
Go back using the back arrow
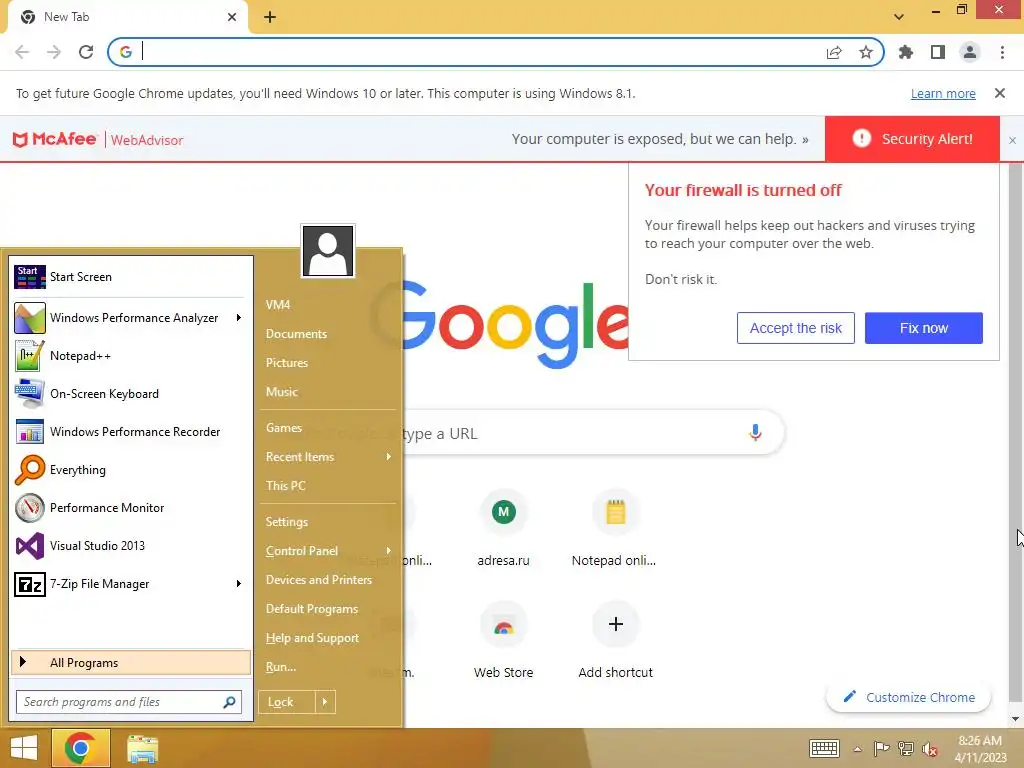(x=22, y=52)
